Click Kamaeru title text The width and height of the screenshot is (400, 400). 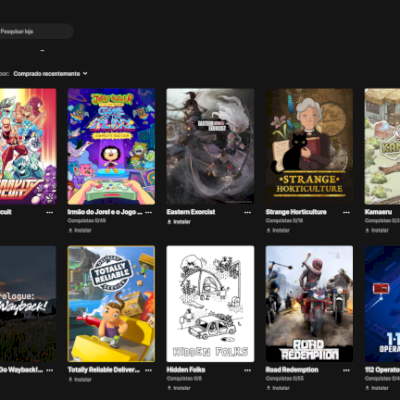point(378,212)
